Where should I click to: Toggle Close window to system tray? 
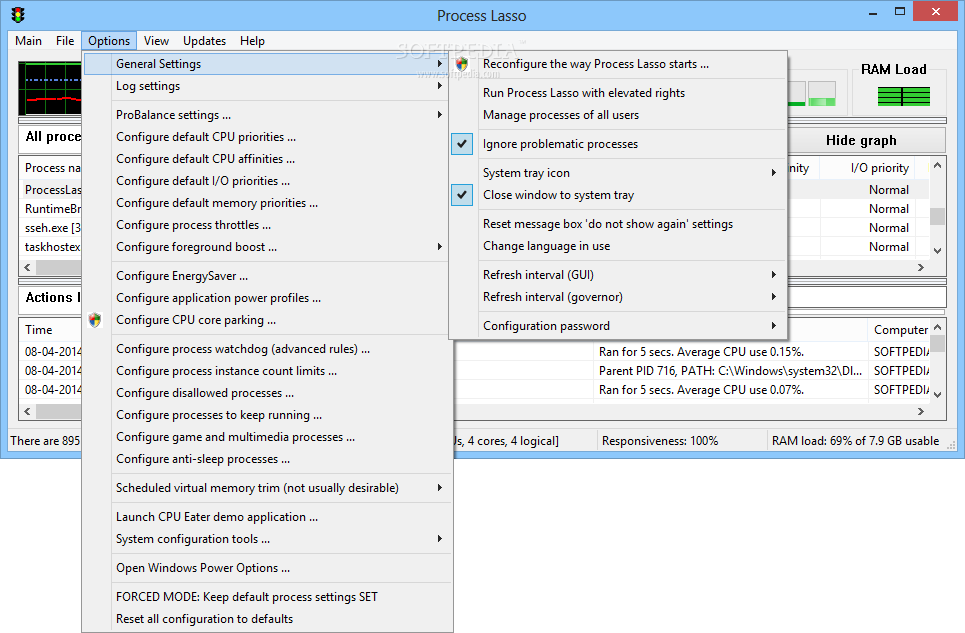(x=462, y=195)
